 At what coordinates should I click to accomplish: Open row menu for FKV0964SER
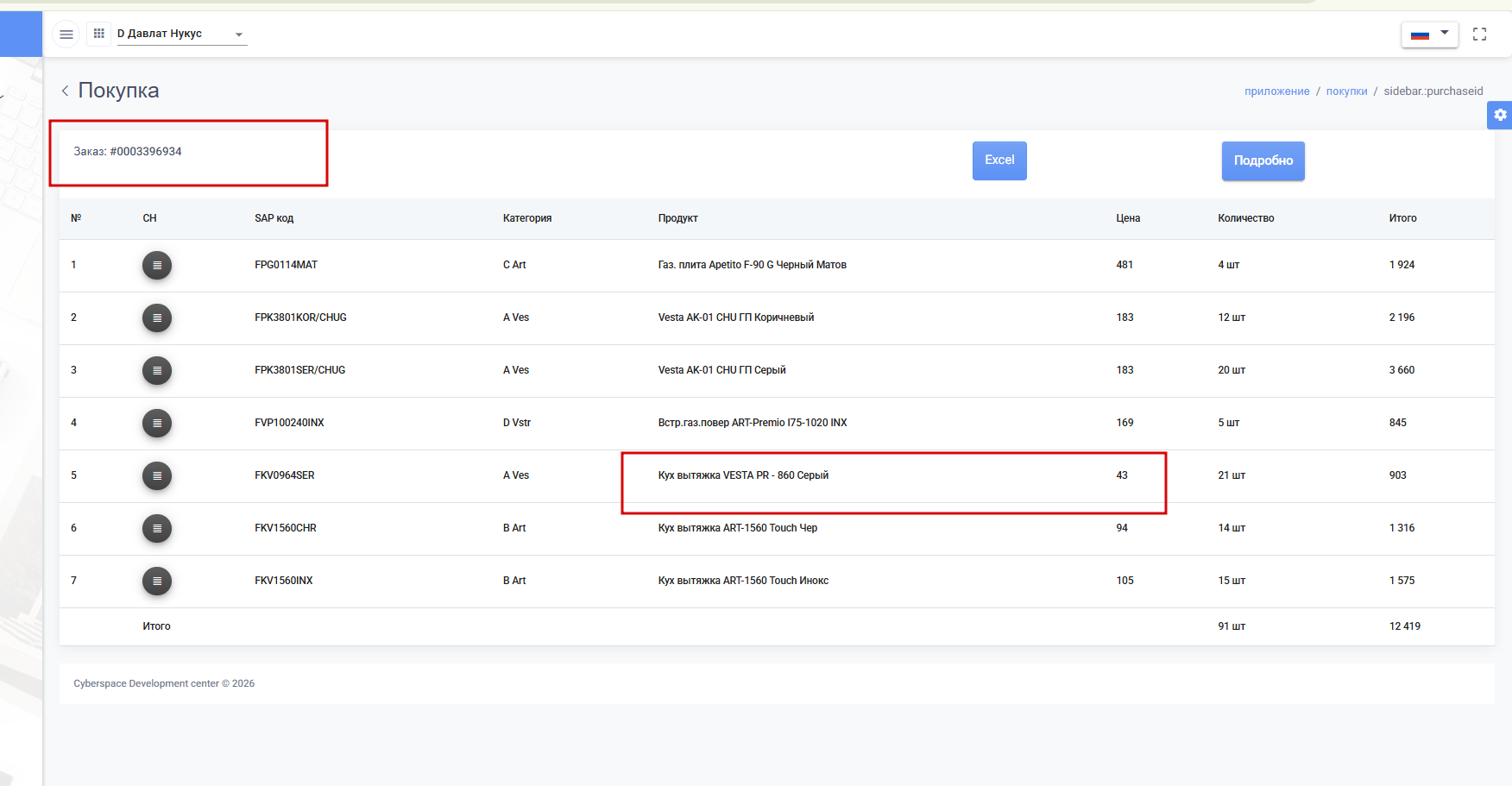click(157, 475)
